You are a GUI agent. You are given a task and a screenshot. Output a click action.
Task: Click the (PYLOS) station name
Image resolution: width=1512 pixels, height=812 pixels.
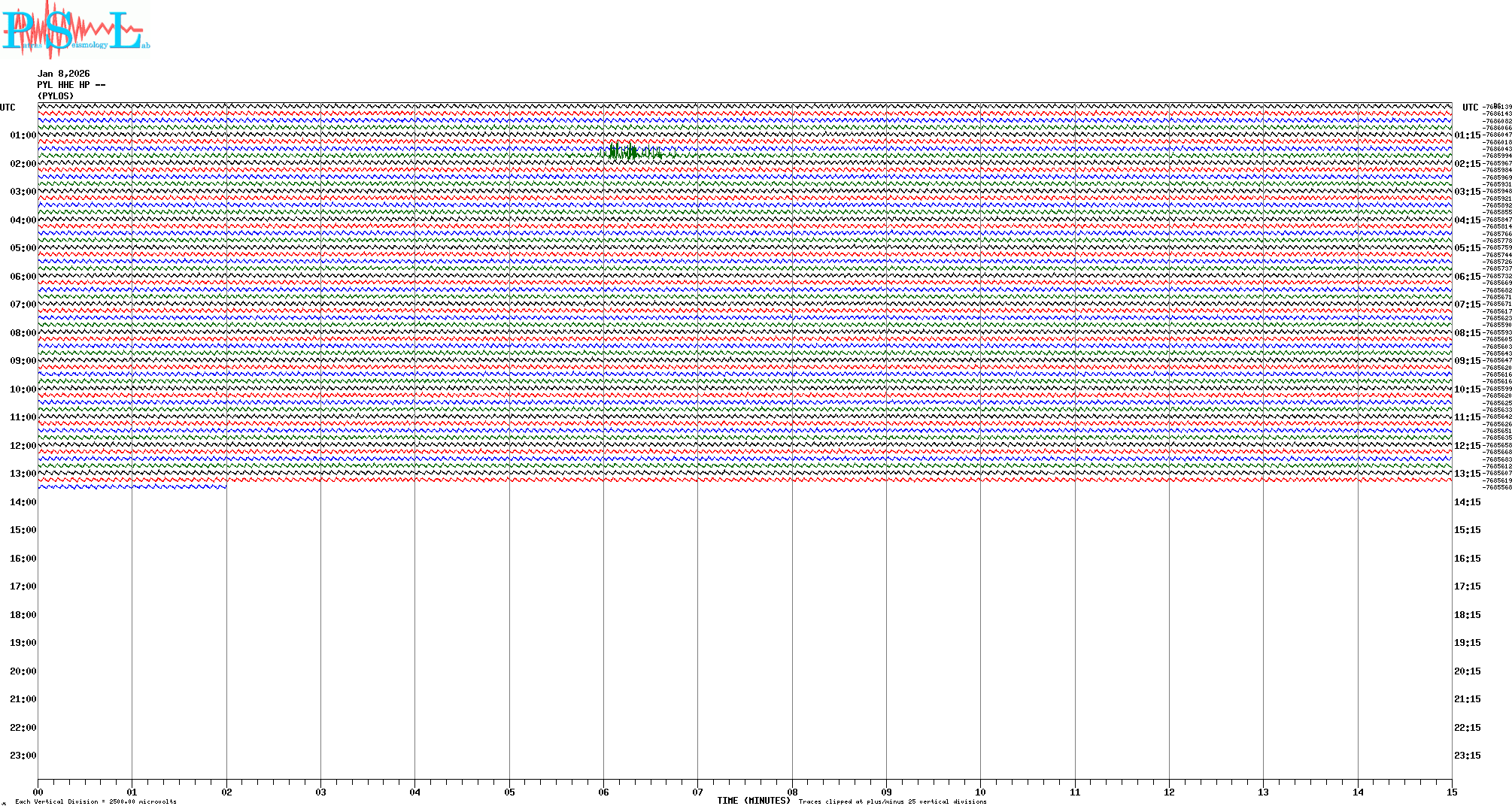tap(56, 96)
